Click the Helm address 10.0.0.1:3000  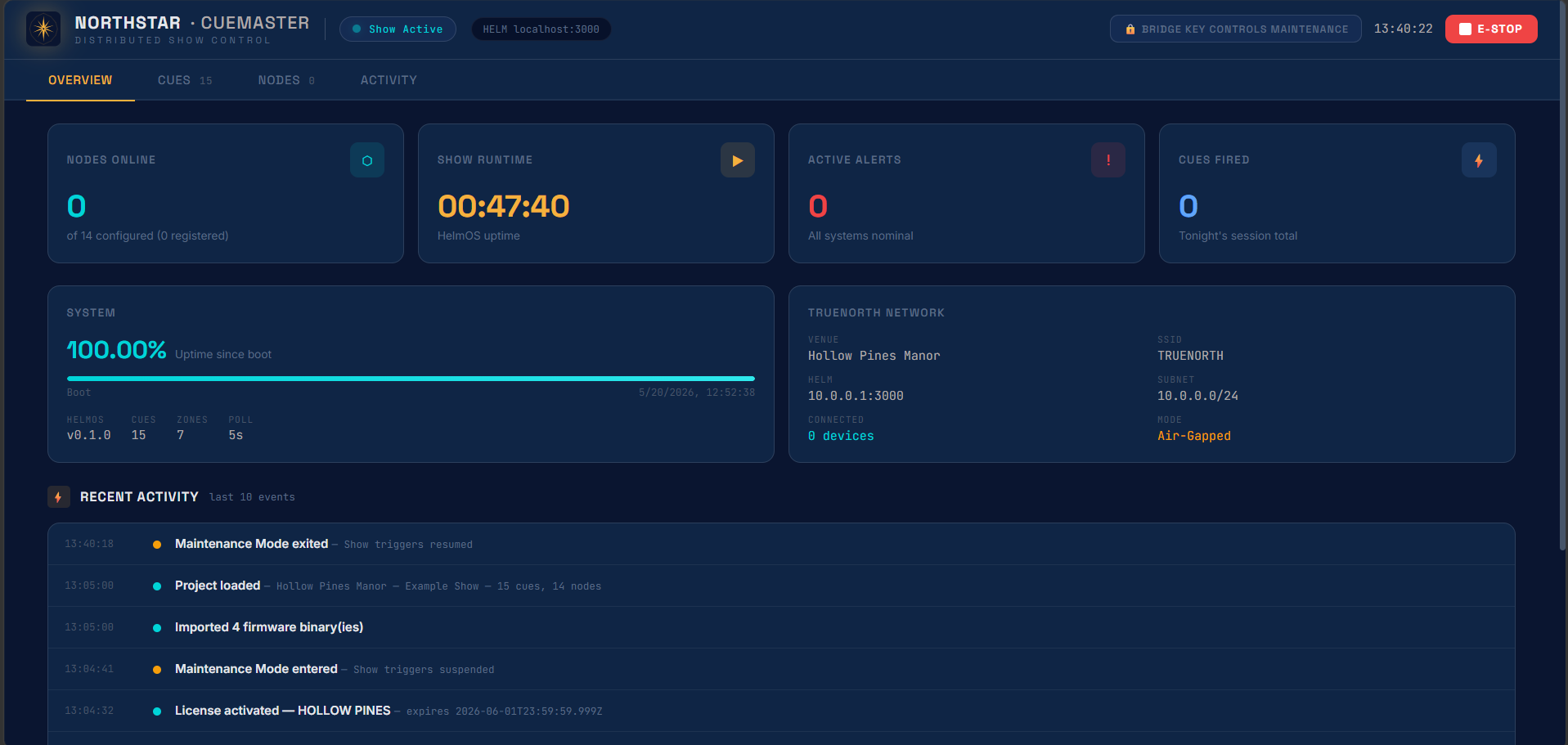pos(856,396)
